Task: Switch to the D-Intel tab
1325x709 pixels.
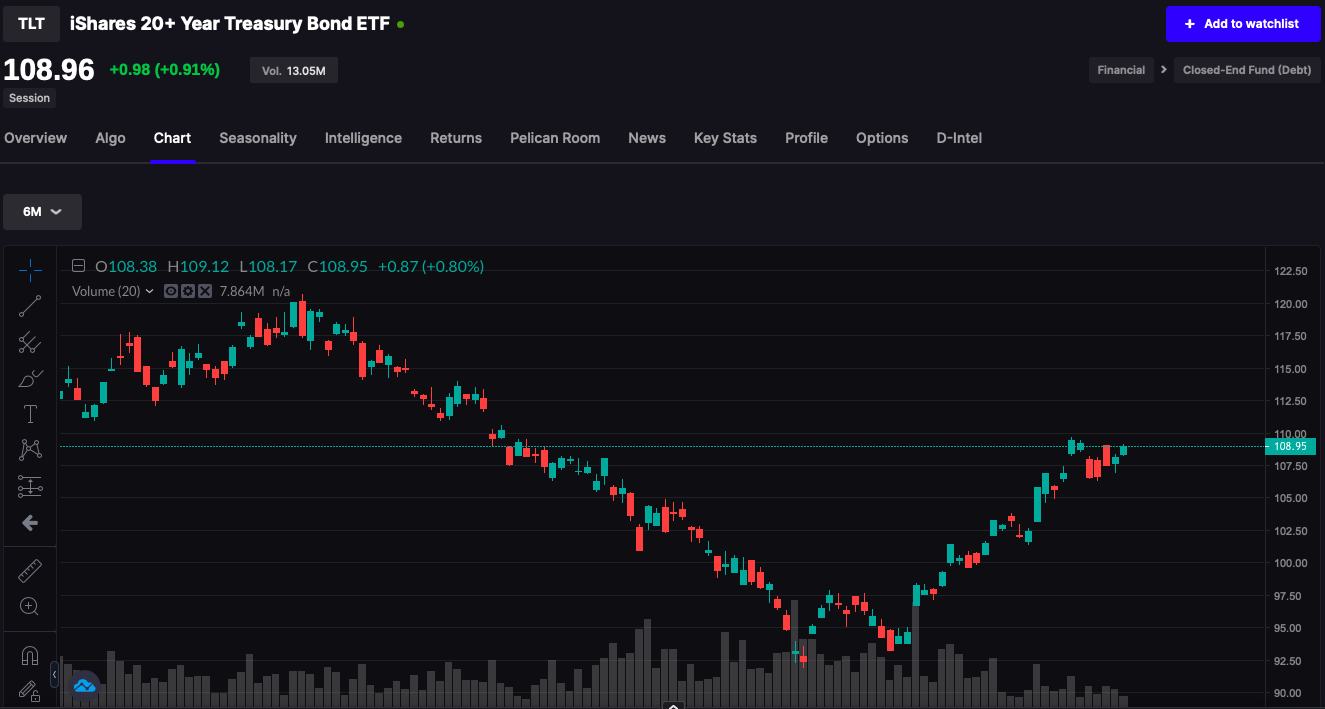Action: click(x=959, y=138)
